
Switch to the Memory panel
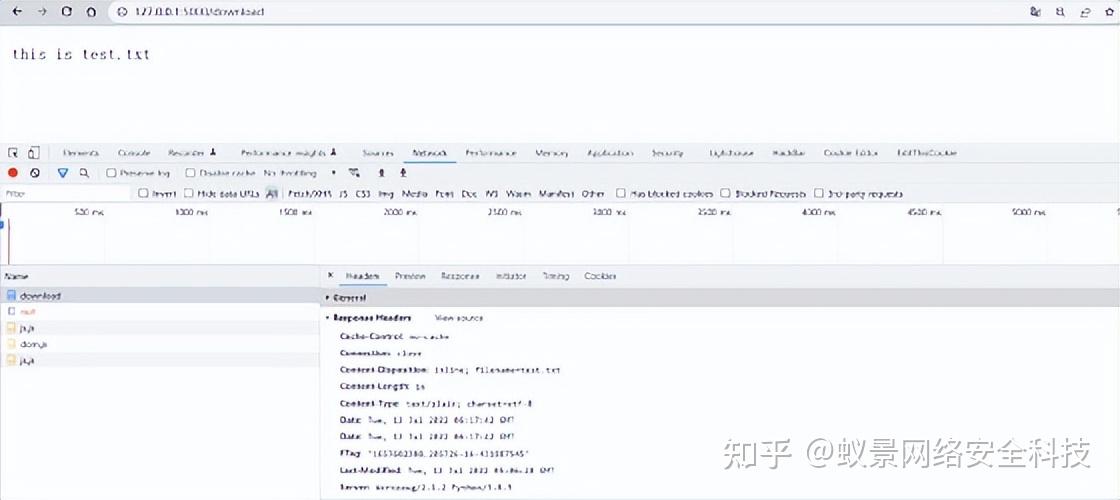(x=551, y=153)
